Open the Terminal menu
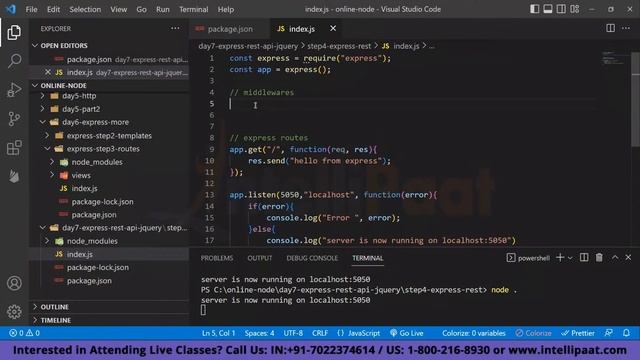Image resolution: width=640 pixels, height=360 pixels. pos(193,9)
